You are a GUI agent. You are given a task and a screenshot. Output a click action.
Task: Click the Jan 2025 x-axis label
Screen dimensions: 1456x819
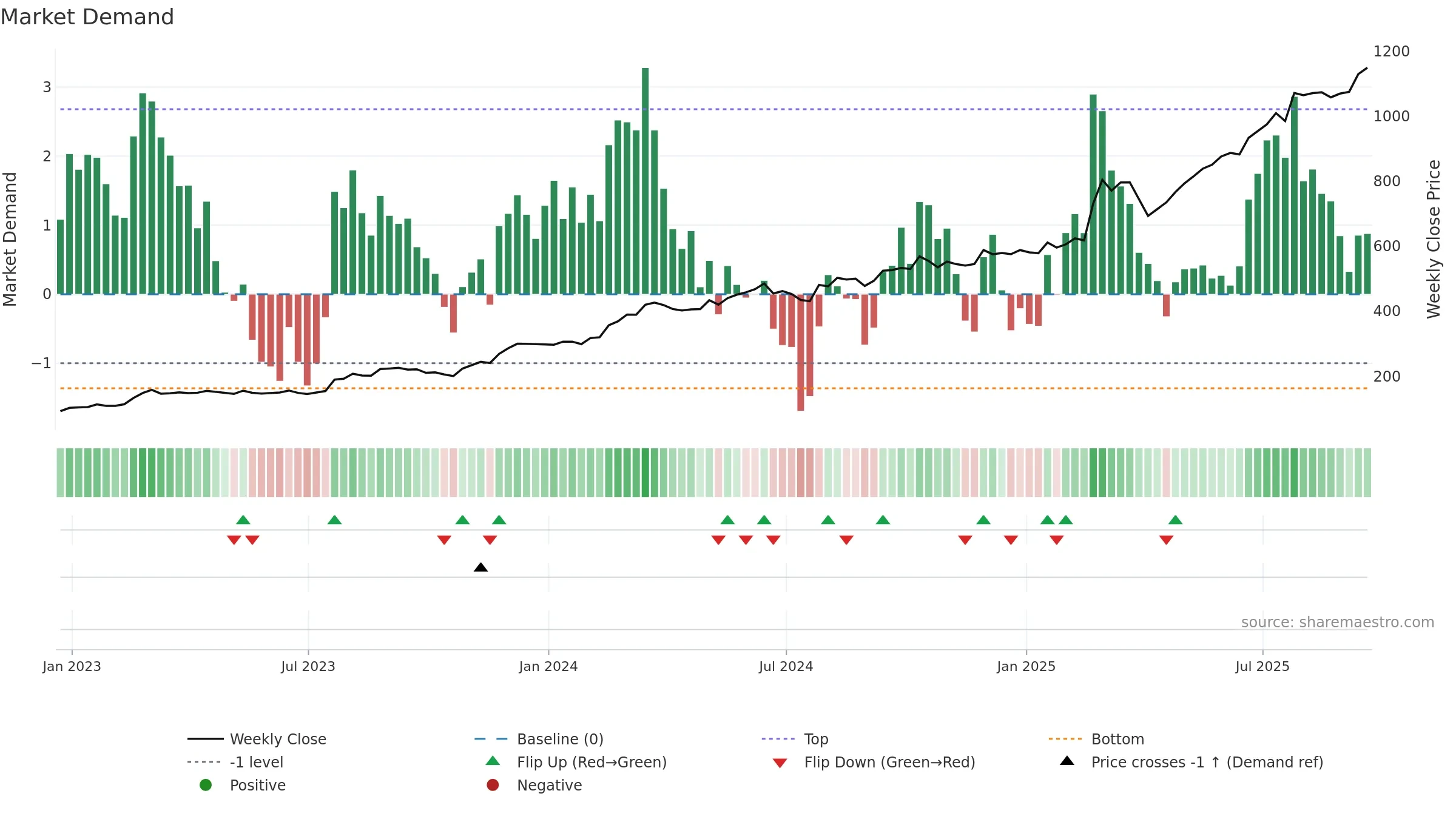(x=1026, y=666)
